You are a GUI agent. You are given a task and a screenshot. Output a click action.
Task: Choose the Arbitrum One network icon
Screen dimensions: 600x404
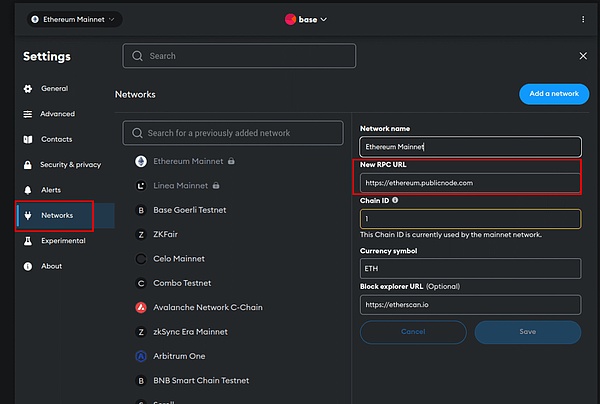point(140,356)
